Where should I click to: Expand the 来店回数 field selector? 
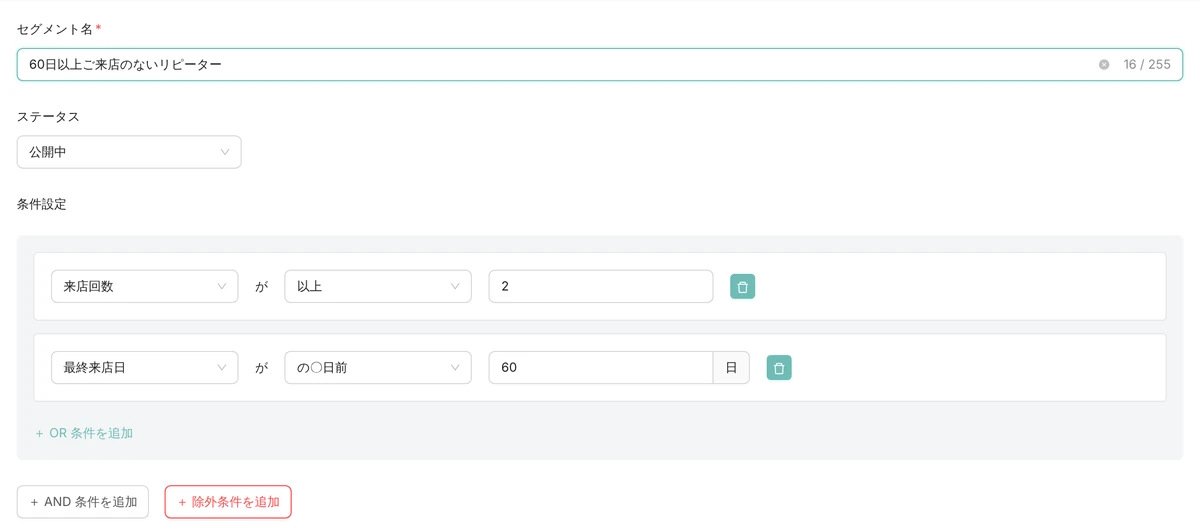145,286
